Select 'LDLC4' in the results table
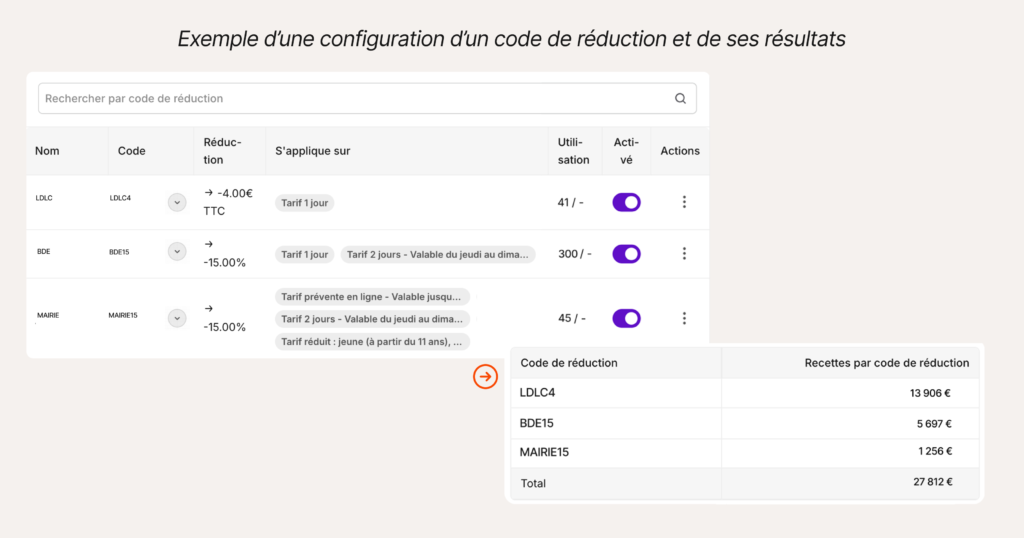 (x=537, y=392)
